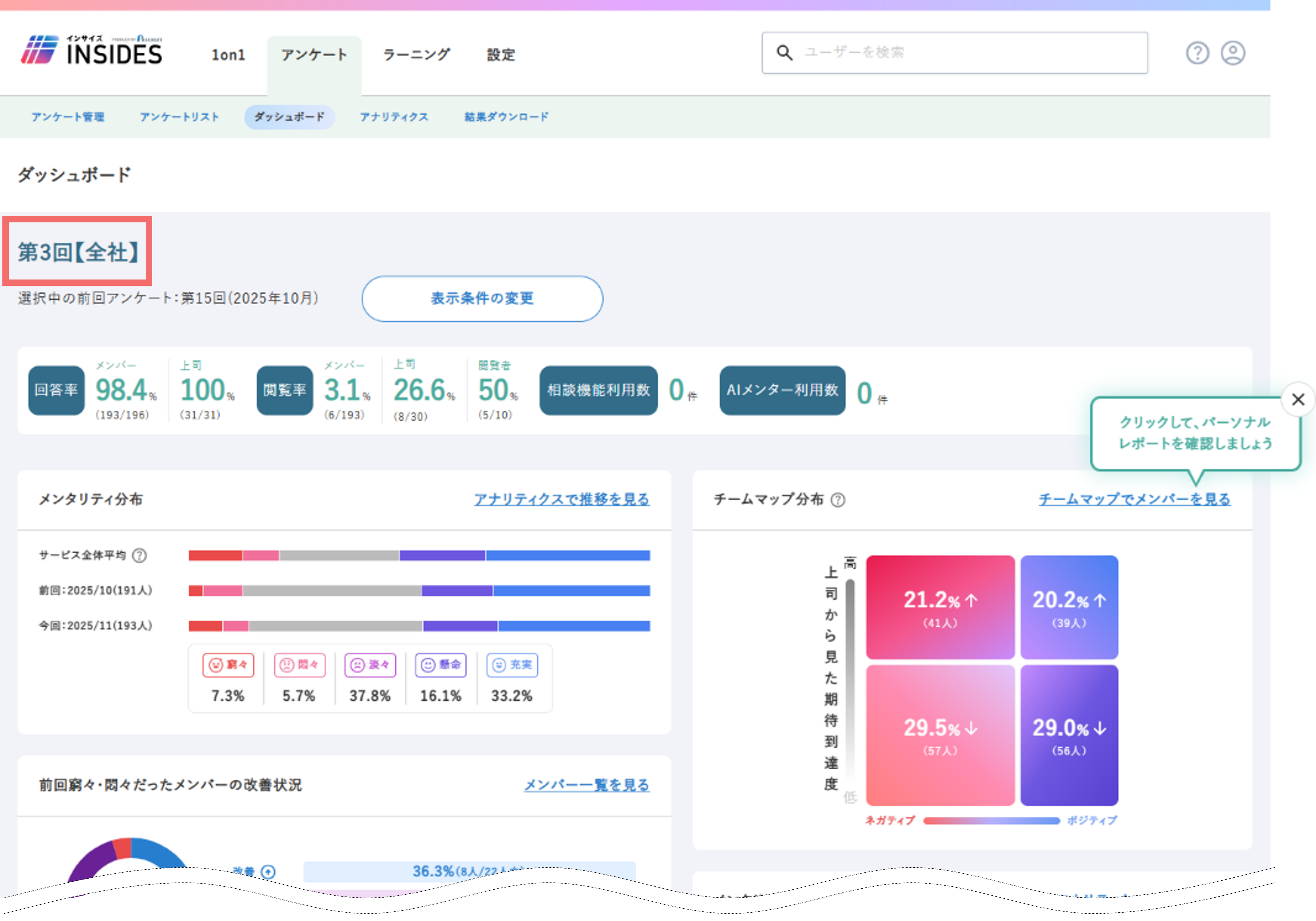This screenshot has height=921, width=1316.
Task: Open チームマップでメンバーを見る link
Action: tap(1134, 500)
